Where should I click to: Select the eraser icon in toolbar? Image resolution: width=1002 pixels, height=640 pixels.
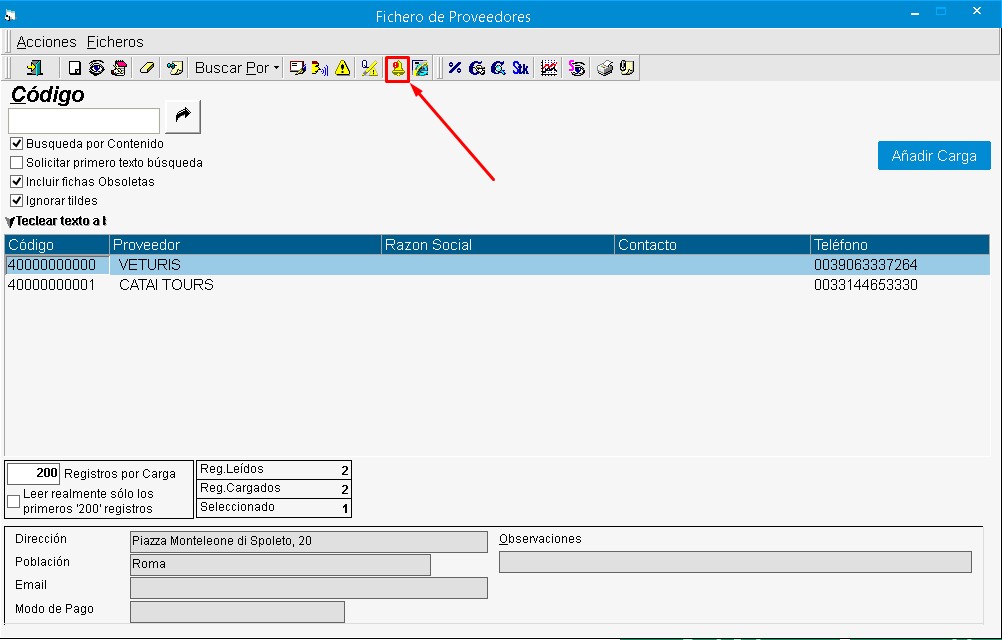[x=147, y=68]
